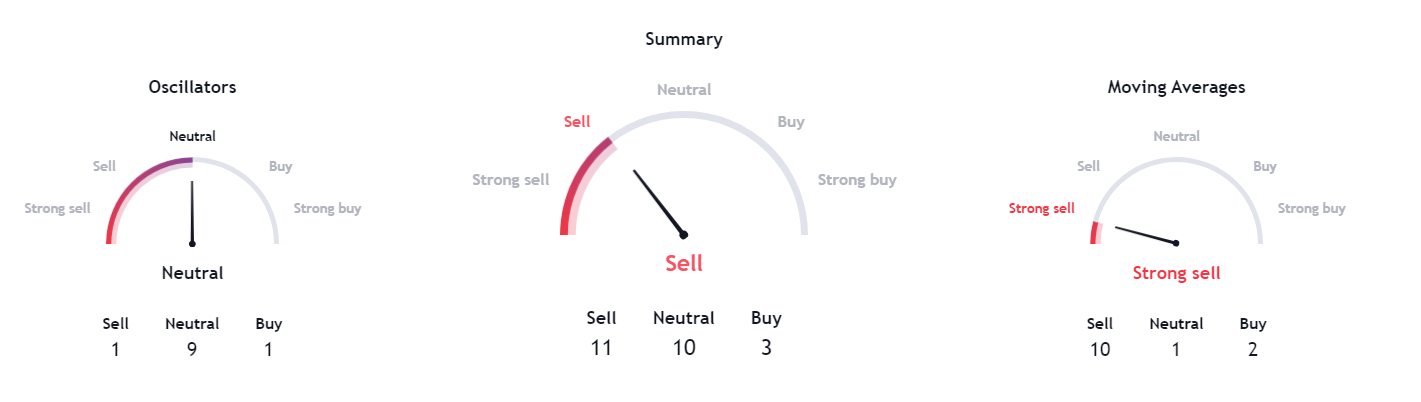This screenshot has width=1421, height=402.
Task: Click the Moving Averages gauge needle
Action: 1146,235
